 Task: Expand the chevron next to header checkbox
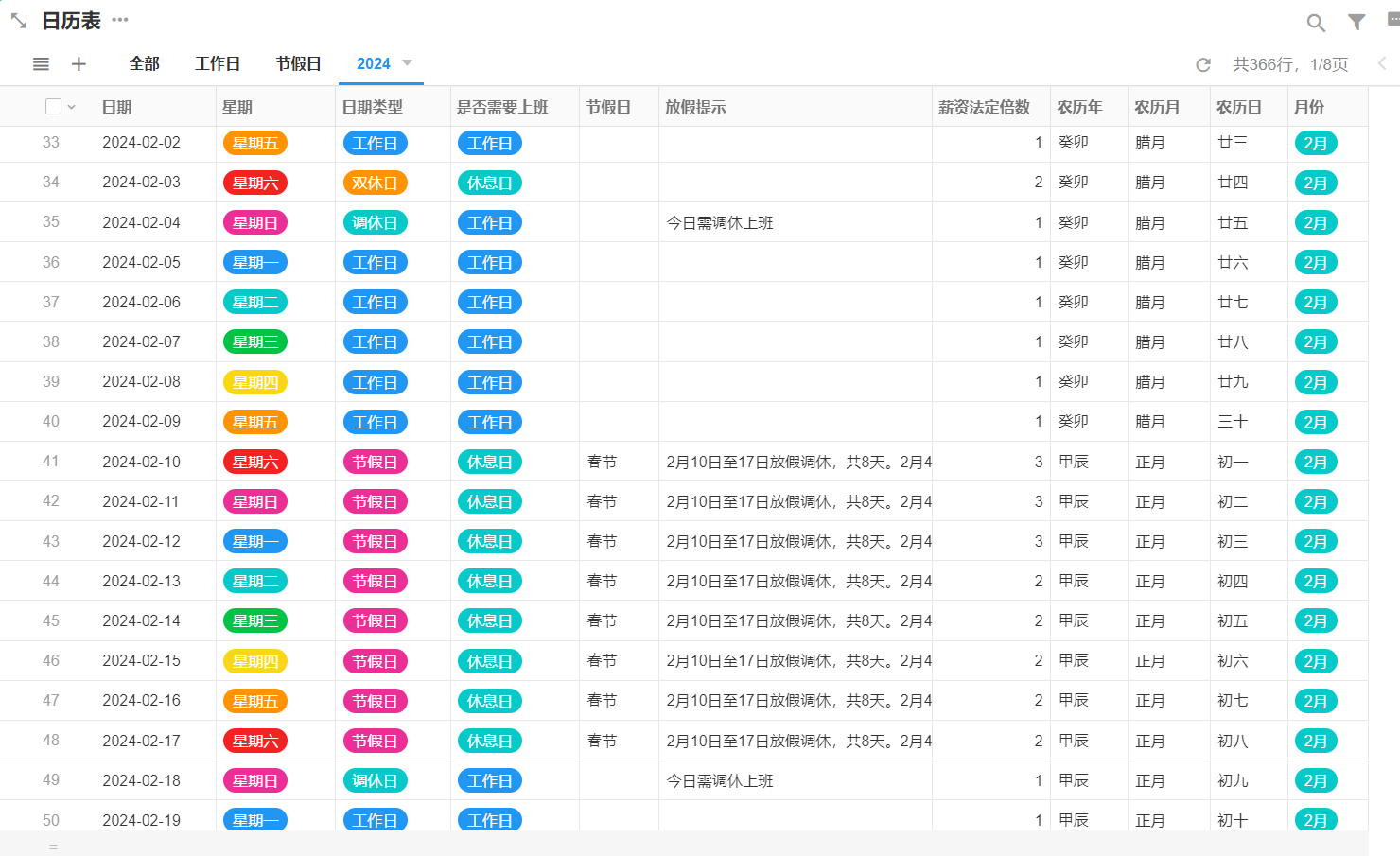(72, 108)
